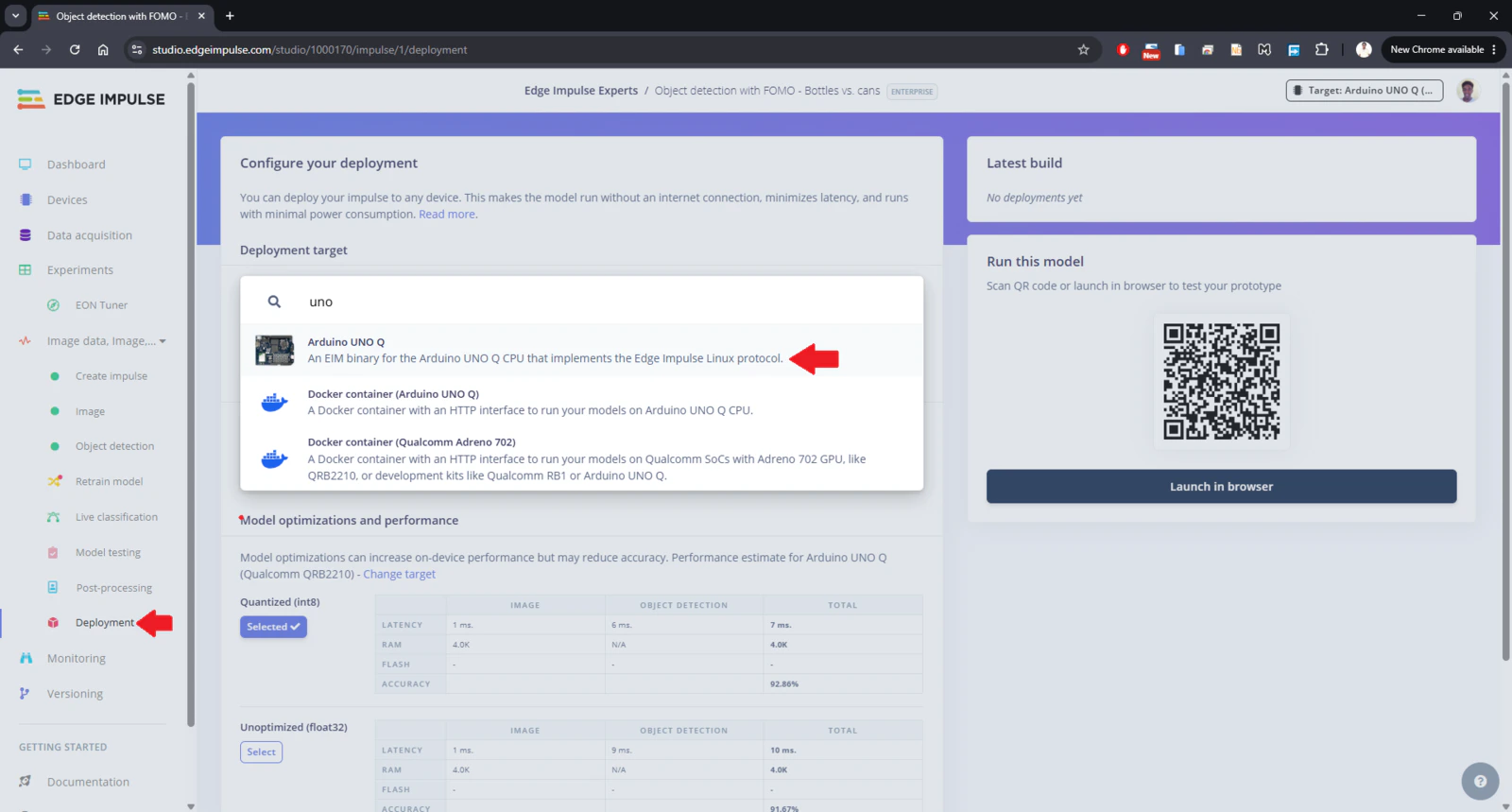The image size is (1512, 812).
Task: Open the Target: Arduino UNO Q selector
Action: (x=1364, y=91)
